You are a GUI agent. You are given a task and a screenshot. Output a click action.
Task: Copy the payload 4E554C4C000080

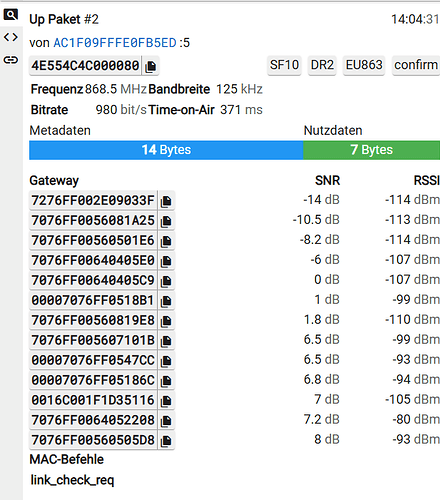151,66
